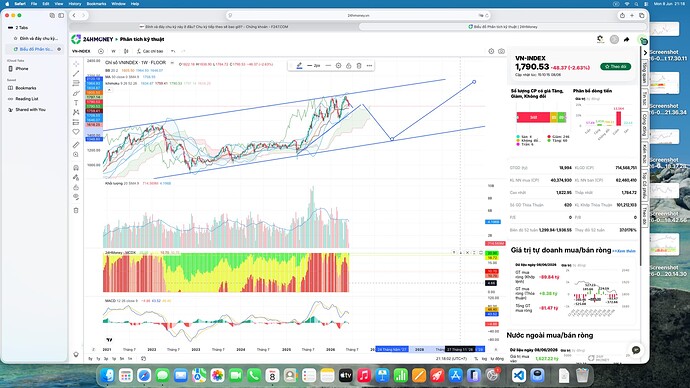The width and height of the screenshot is (690, 388).
Task: Open Reading List in Safari sidebar
Action: [x=26, y=99]
